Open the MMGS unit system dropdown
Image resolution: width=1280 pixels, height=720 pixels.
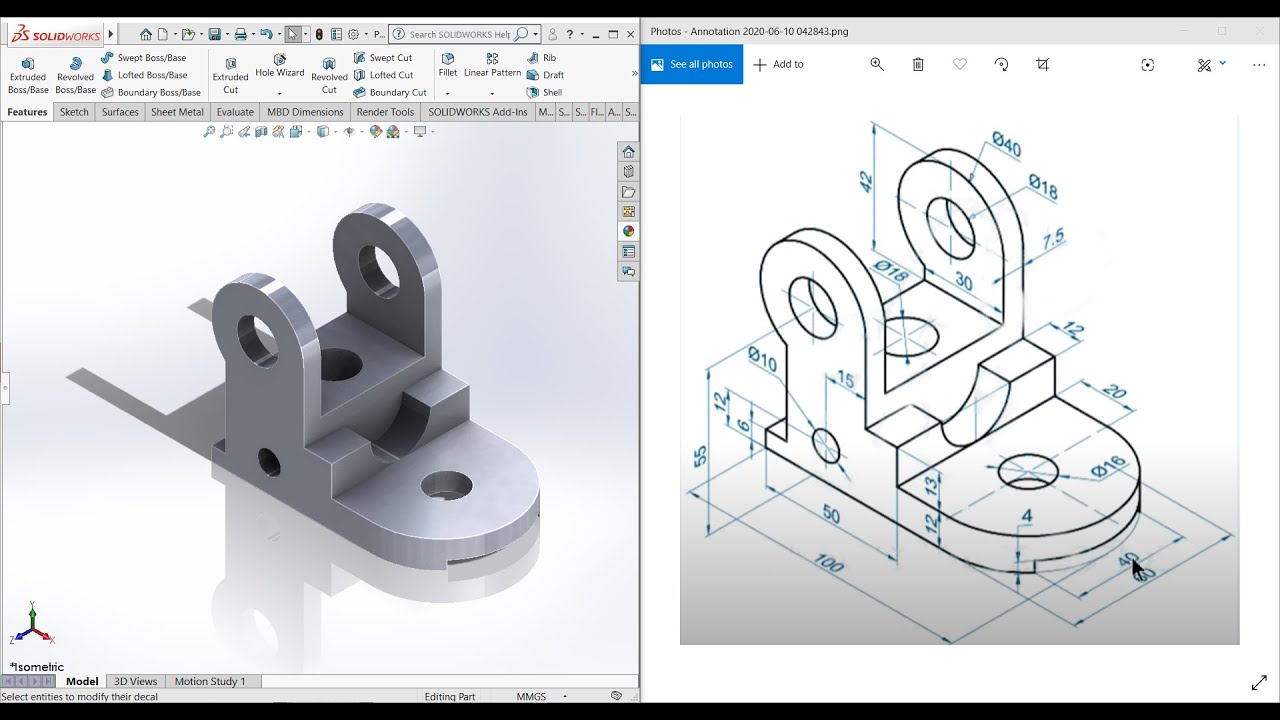pyautogui.click(x=565, y=696)
